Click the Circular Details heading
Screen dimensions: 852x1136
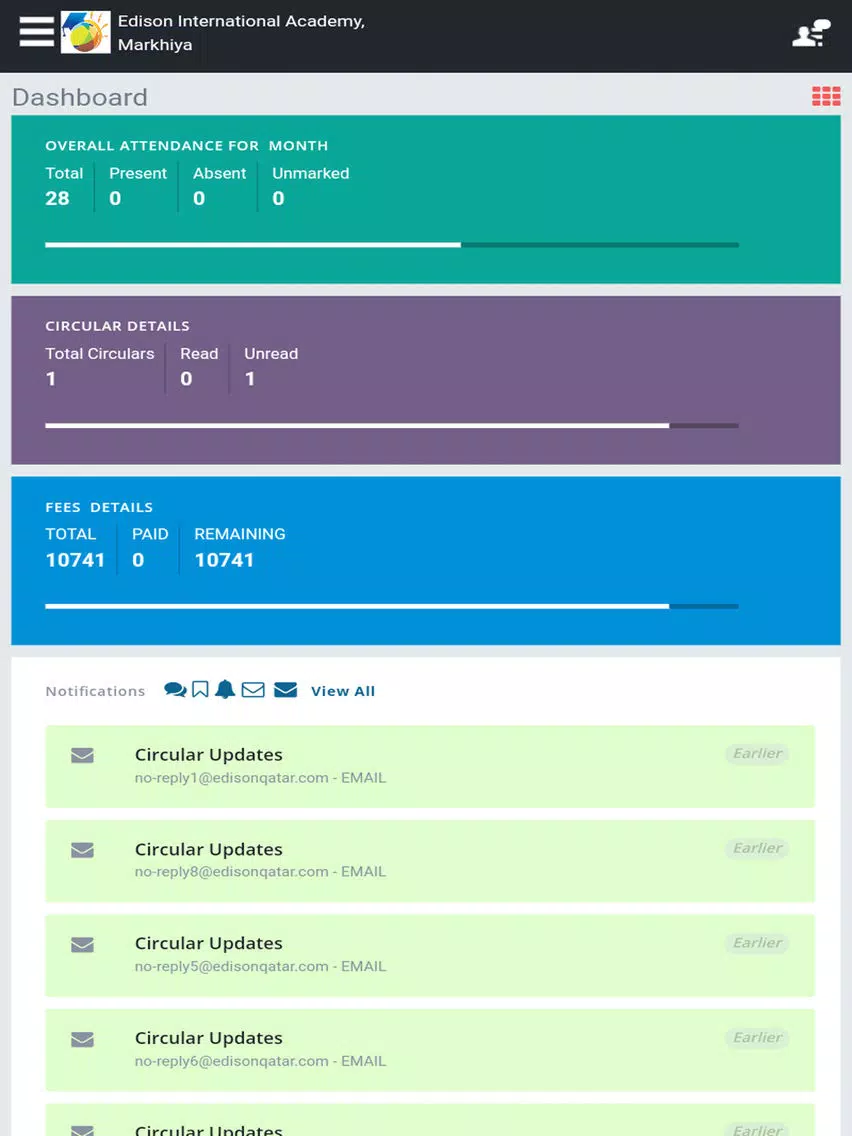[x=117, y=326]
